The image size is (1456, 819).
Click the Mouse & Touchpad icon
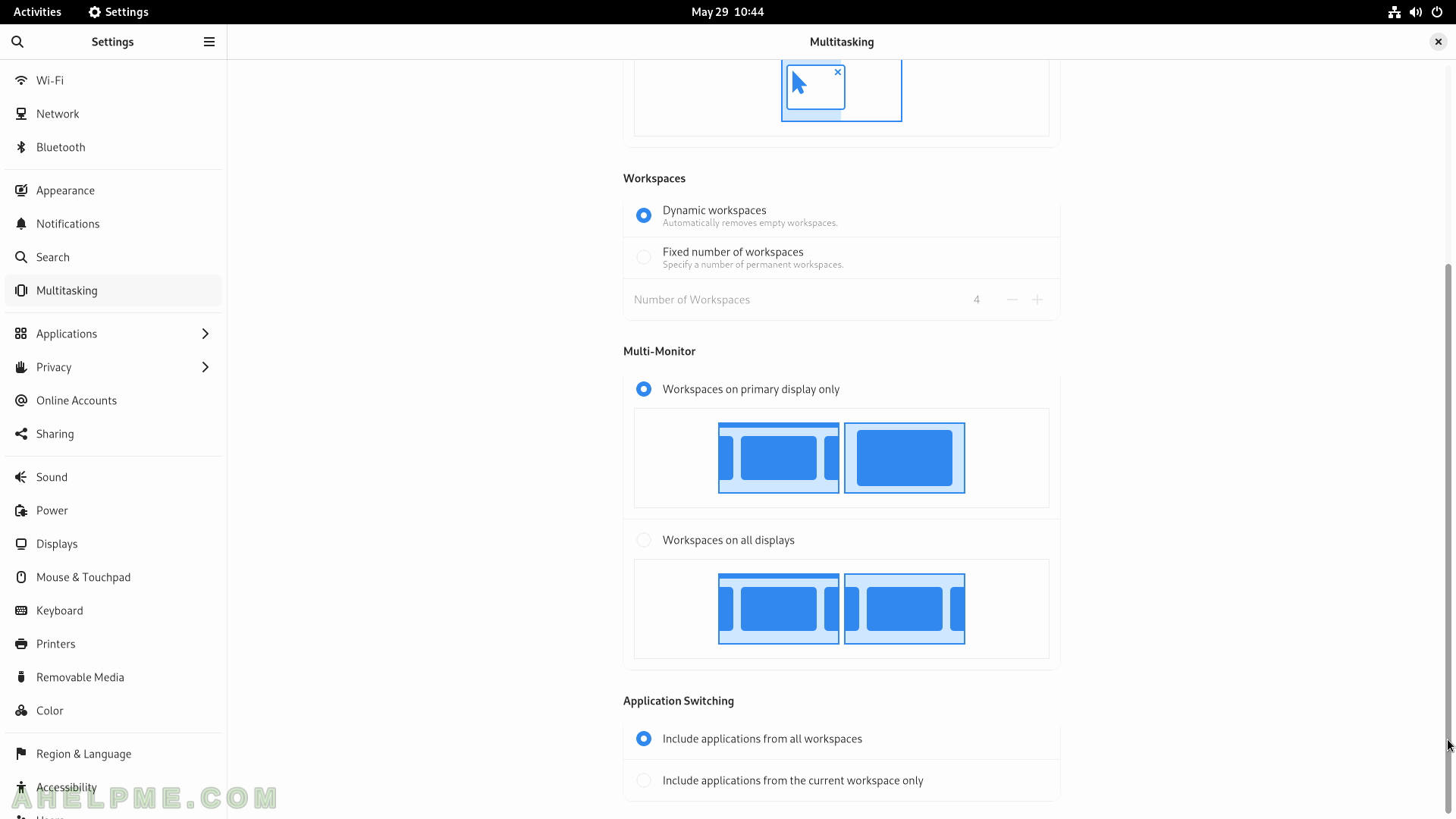[21, 577]
